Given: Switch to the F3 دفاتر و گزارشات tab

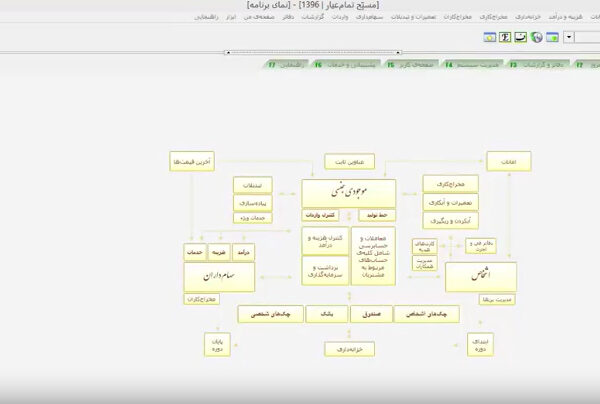Looking at the screenshot, I should click(x=537, y=65).
